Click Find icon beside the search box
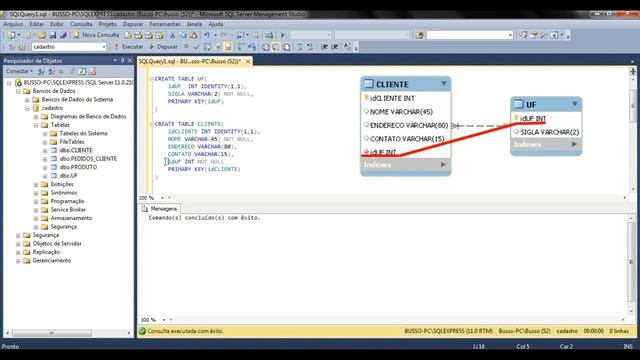The width and height of the screenshot is (640, 360). click(419, 36)
